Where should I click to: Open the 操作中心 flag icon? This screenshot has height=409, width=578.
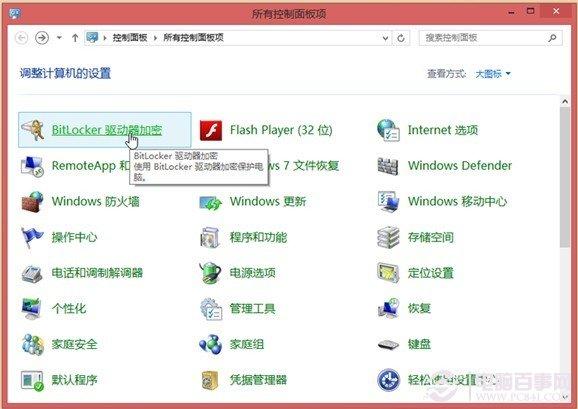[32, 237]
